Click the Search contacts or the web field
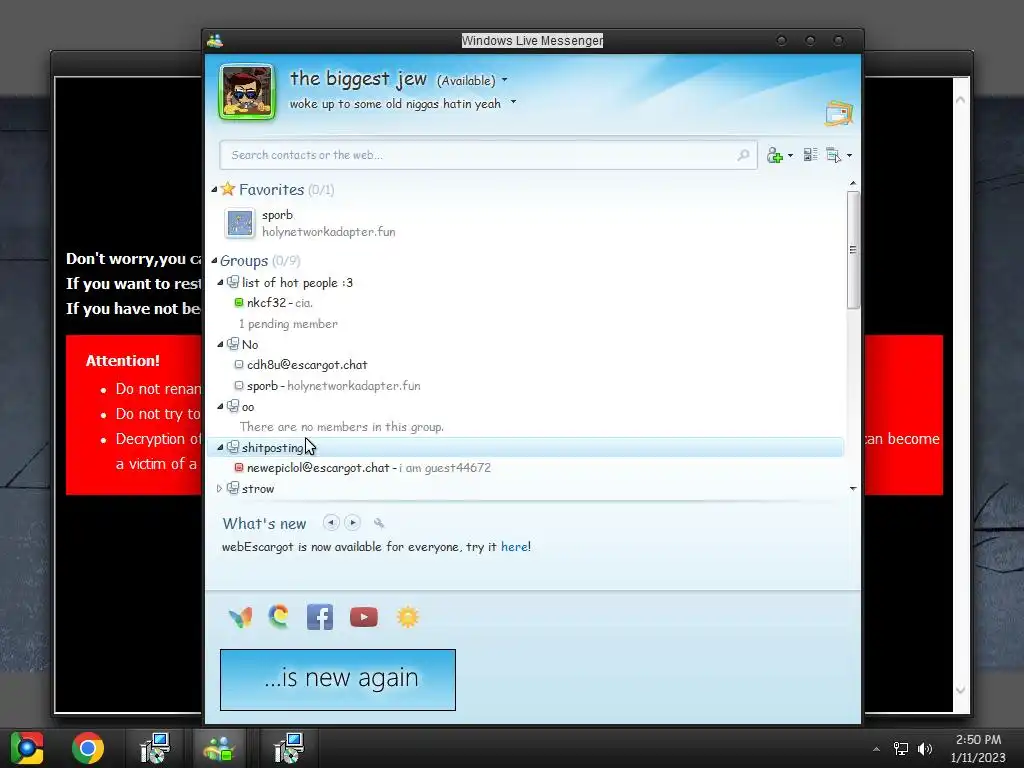1024x768 pixels. click(x=488, y=155)
